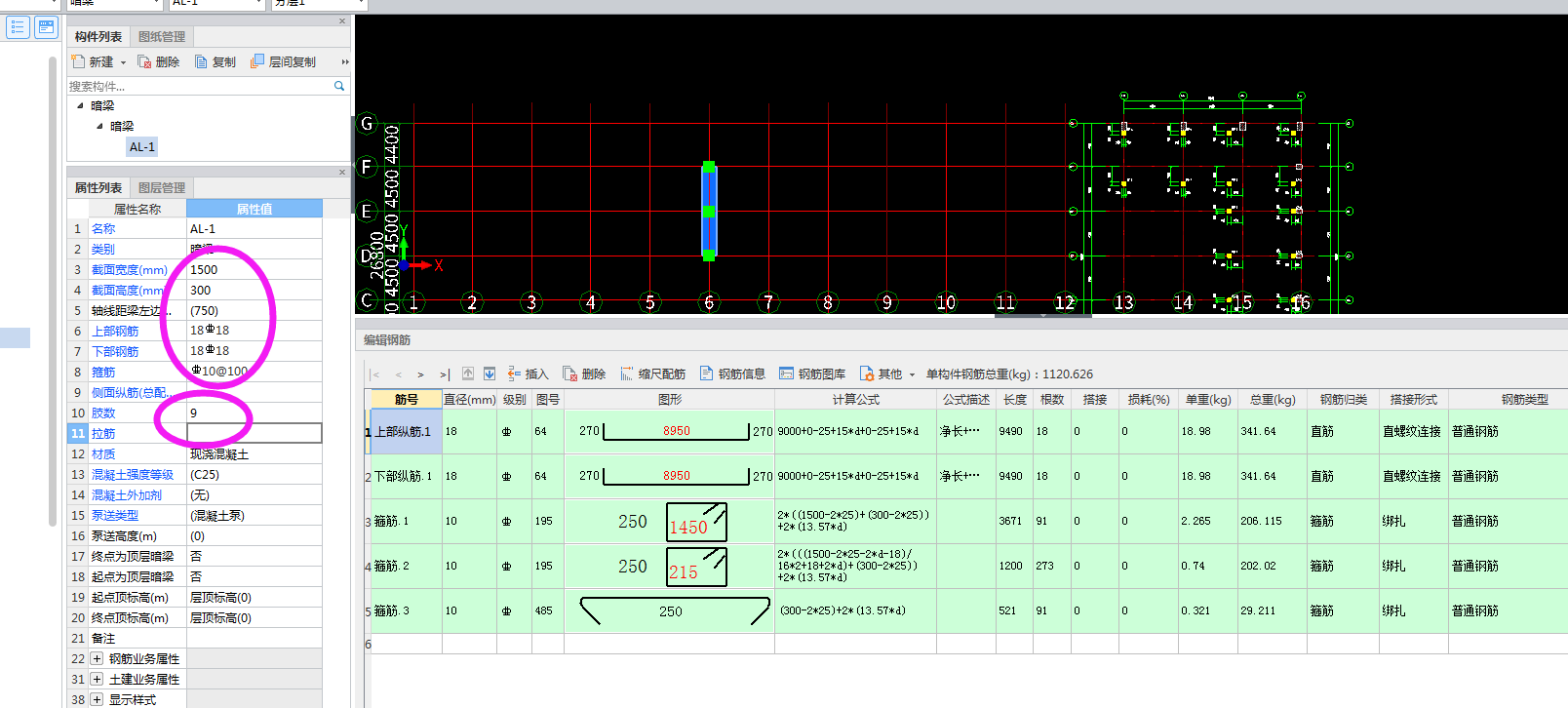
Task: Select the 截面高度 value cell 300
Action: (255, 291)
